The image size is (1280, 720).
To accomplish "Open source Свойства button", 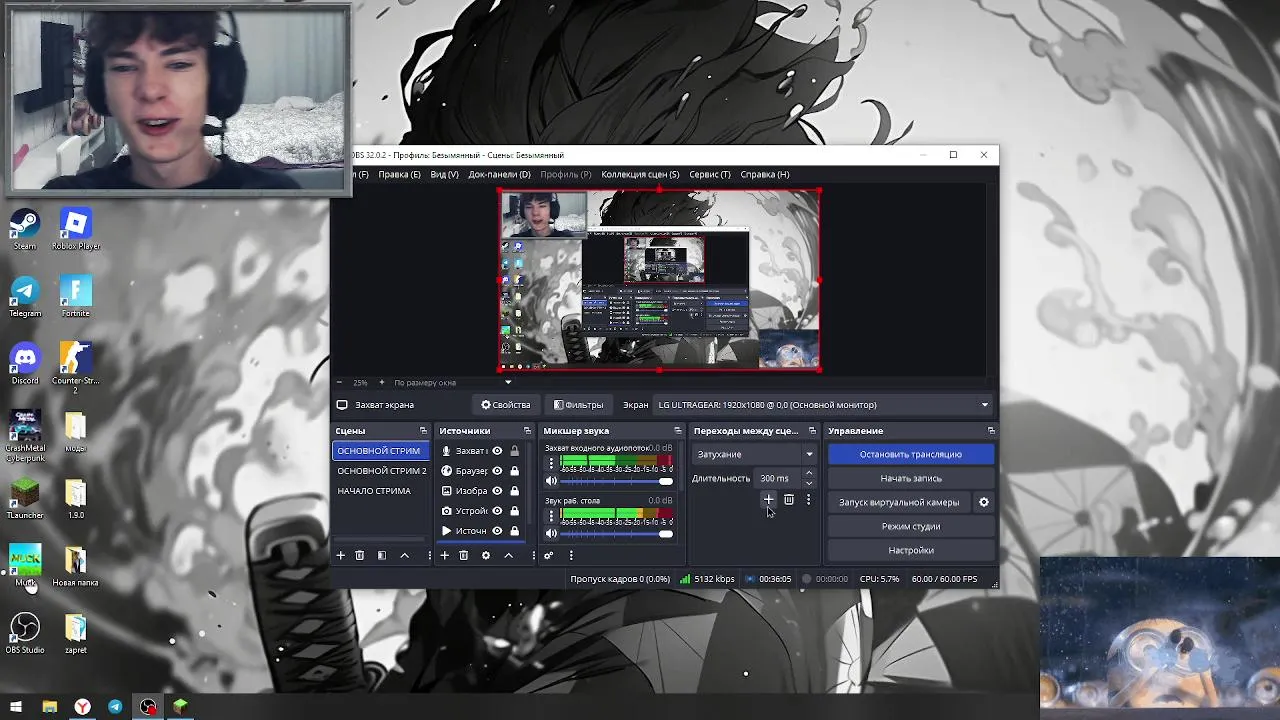I will pyautogui.click(x=505, y=405).
